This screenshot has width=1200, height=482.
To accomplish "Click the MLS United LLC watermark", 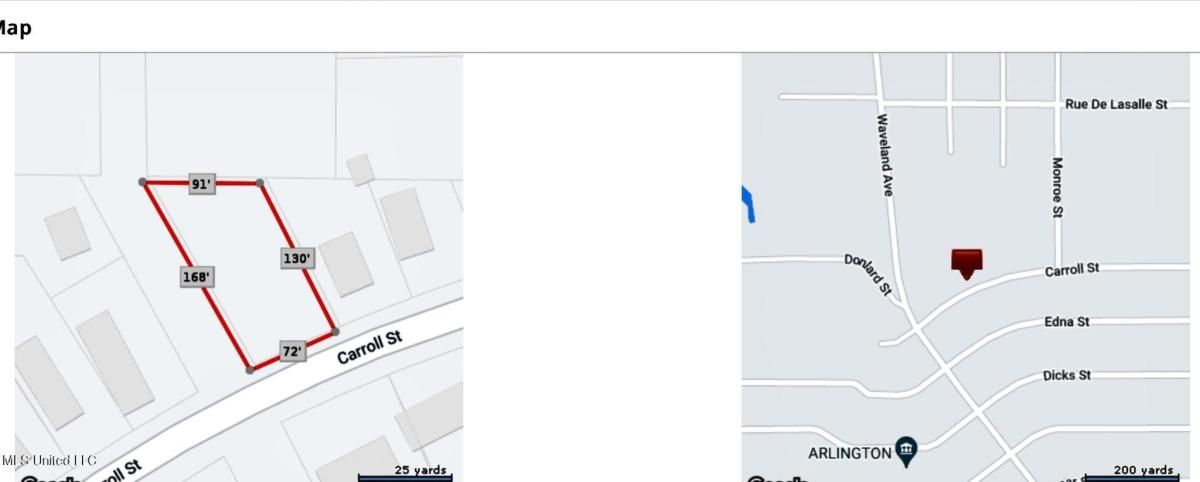I will click(48, 460).
